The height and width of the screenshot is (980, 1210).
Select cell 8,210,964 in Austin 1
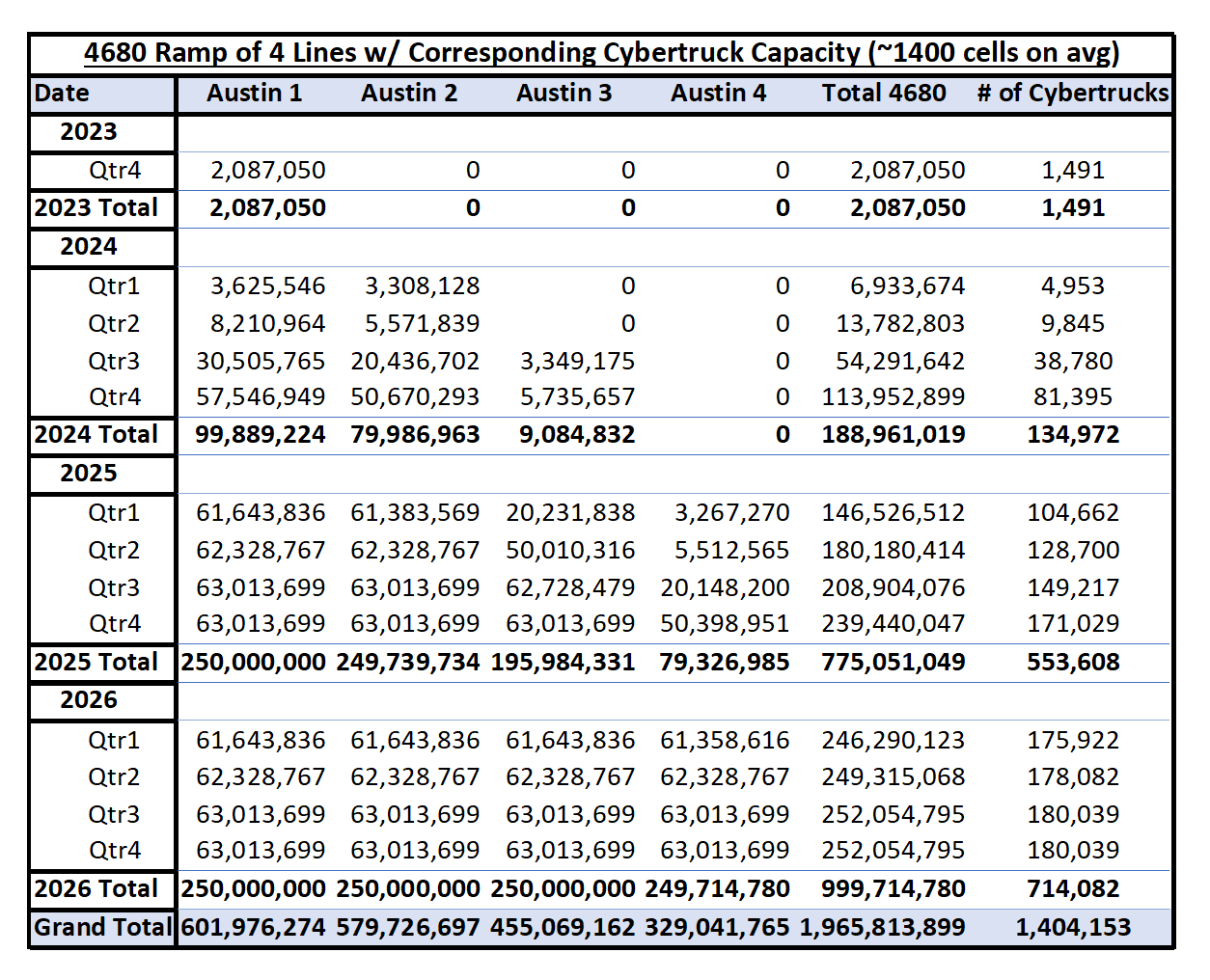coord(268,324)
